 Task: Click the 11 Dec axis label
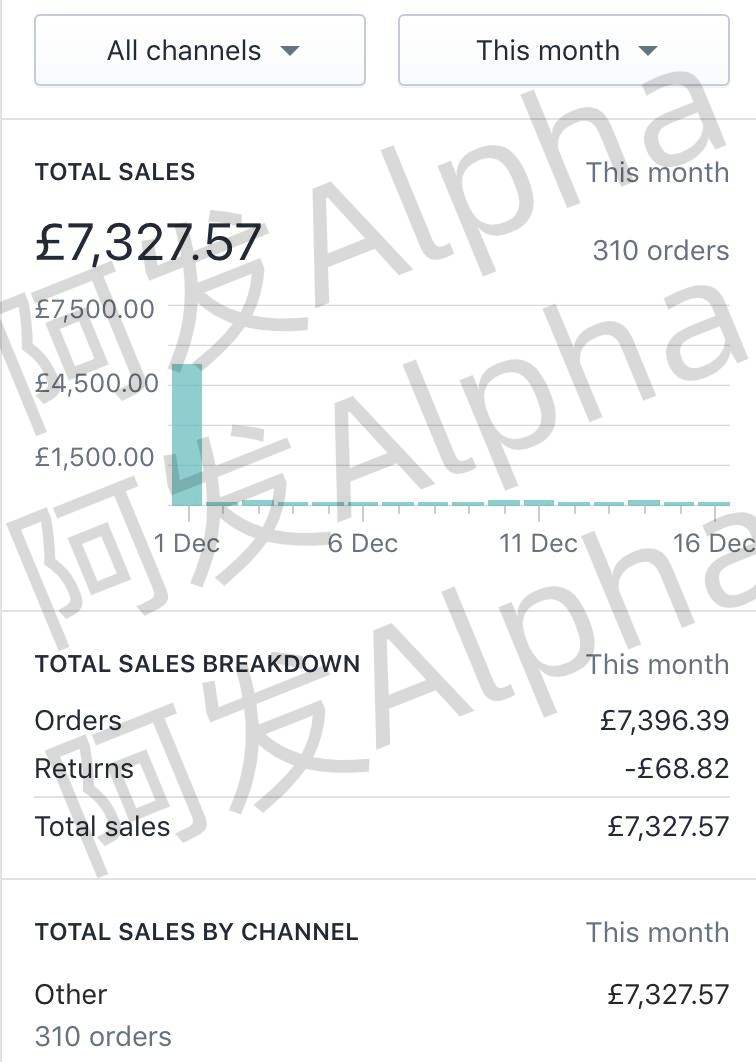point(538,543)
